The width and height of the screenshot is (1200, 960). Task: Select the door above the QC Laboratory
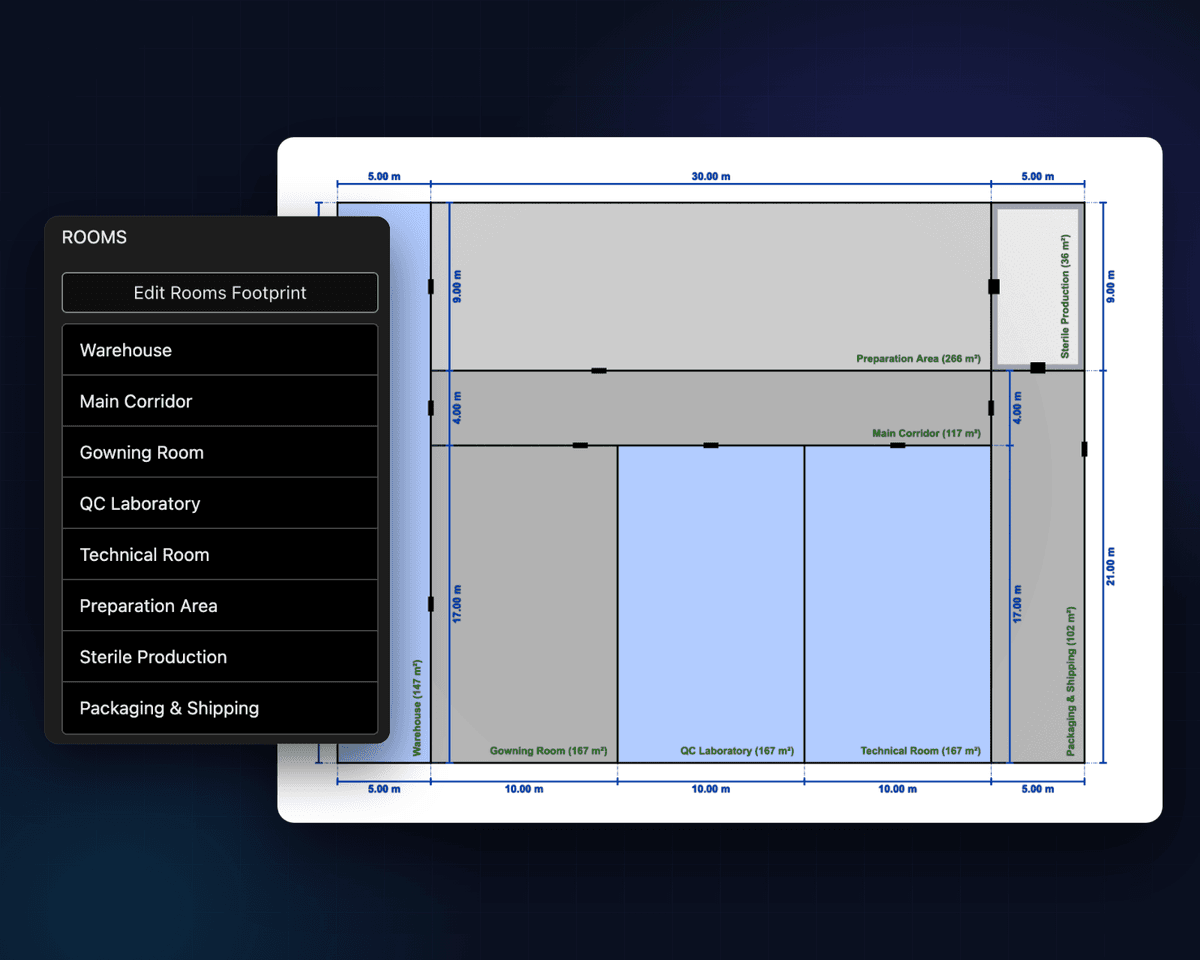tap(711, 445)
